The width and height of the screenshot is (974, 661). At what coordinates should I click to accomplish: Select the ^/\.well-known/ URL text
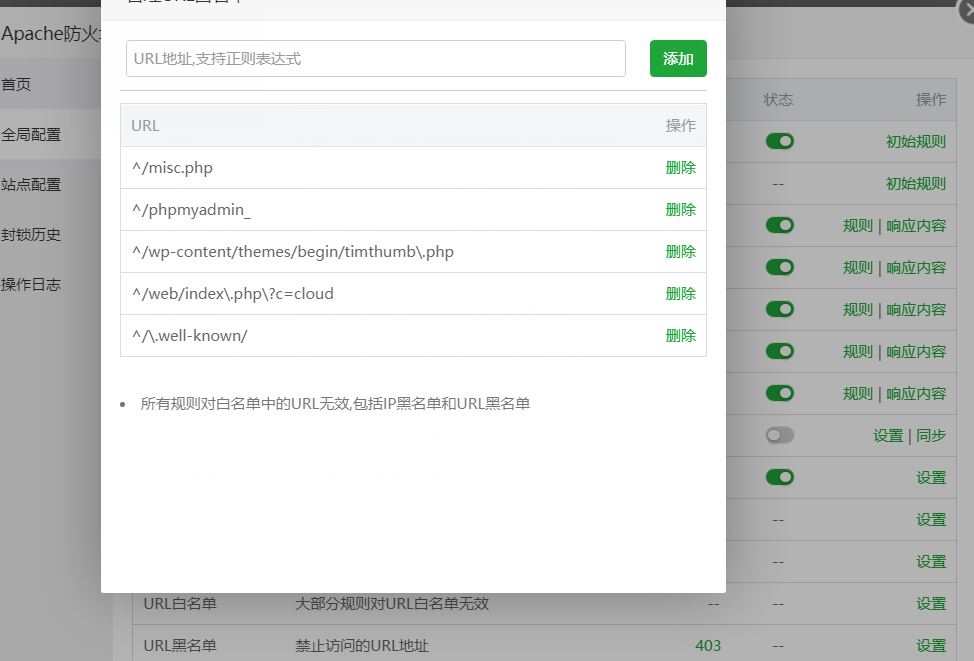(189, 335)
